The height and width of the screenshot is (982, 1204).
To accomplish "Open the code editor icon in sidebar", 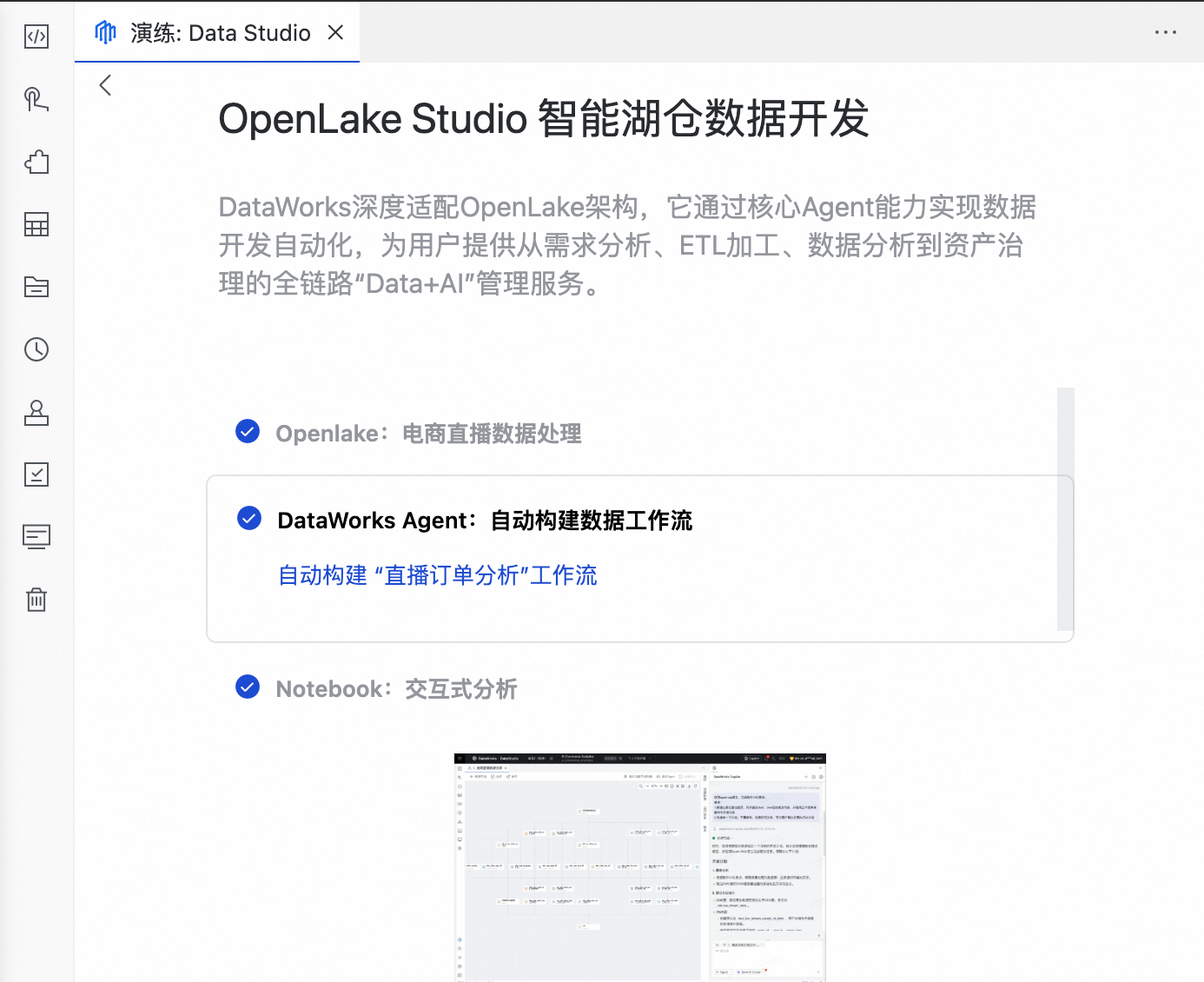I will [36, 36].
